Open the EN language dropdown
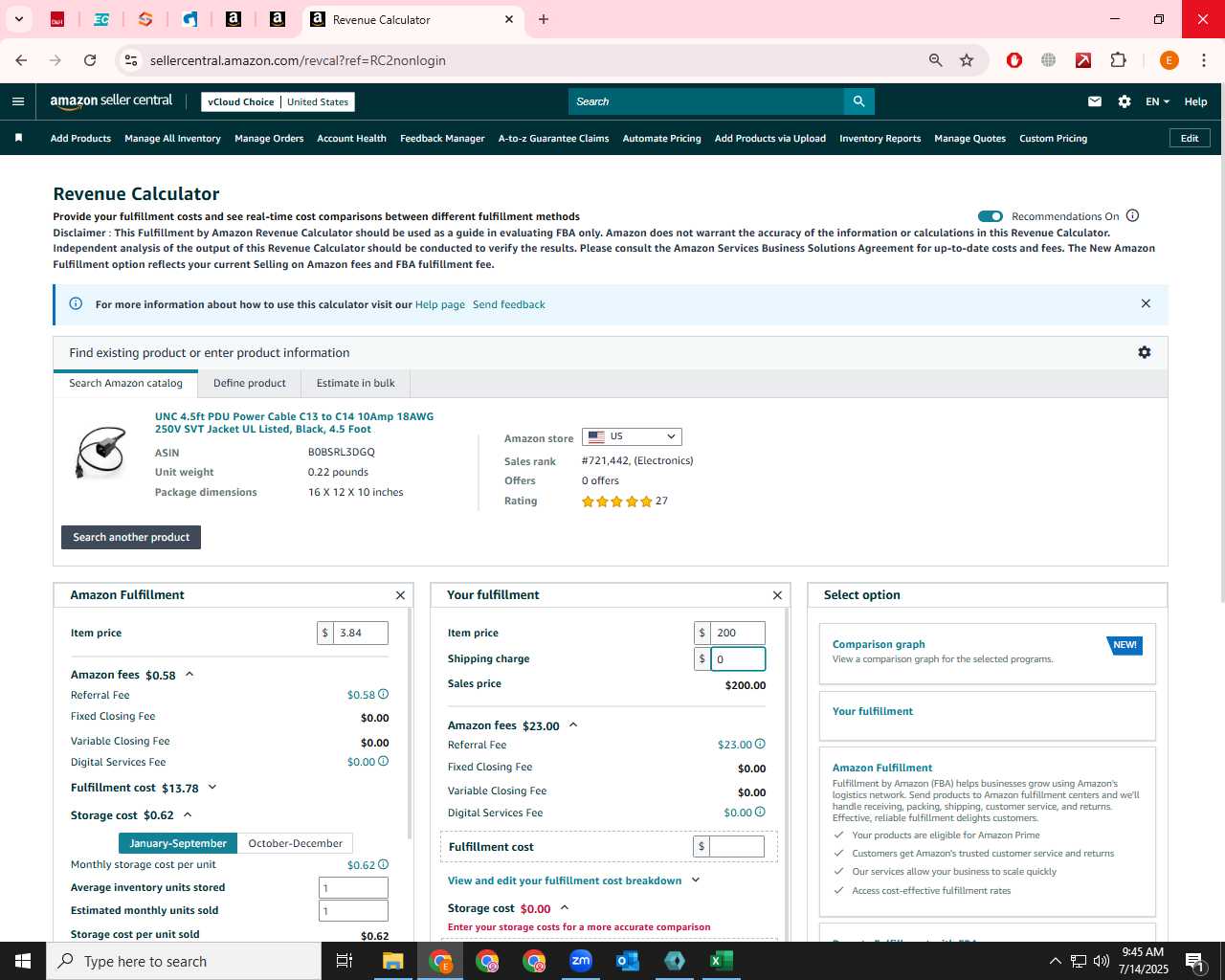Screen dimensions: 1225x980 tap(1157, 101)
